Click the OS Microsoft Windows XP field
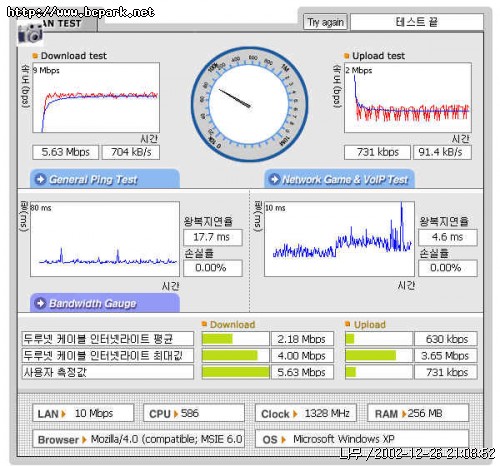This screenshot has width=500, height=466. click(362, 439)
